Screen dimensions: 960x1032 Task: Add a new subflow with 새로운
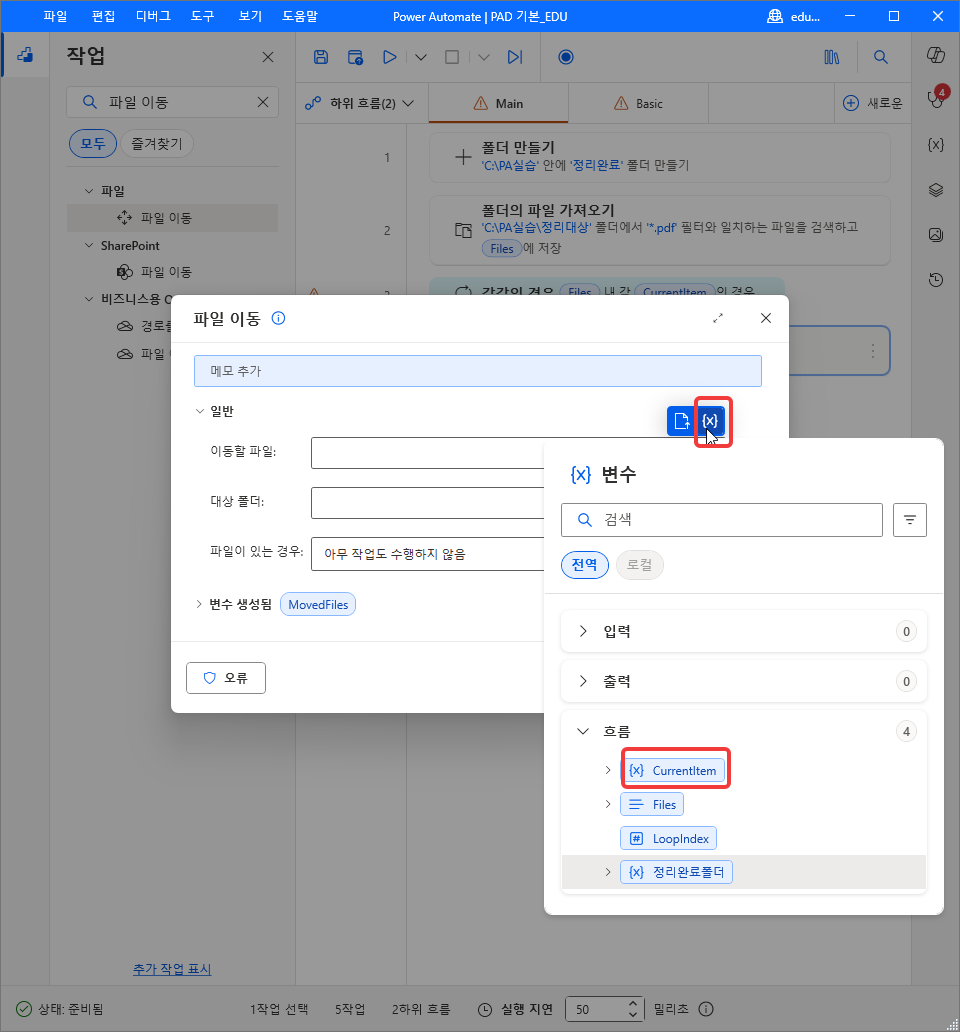[872, 103]
